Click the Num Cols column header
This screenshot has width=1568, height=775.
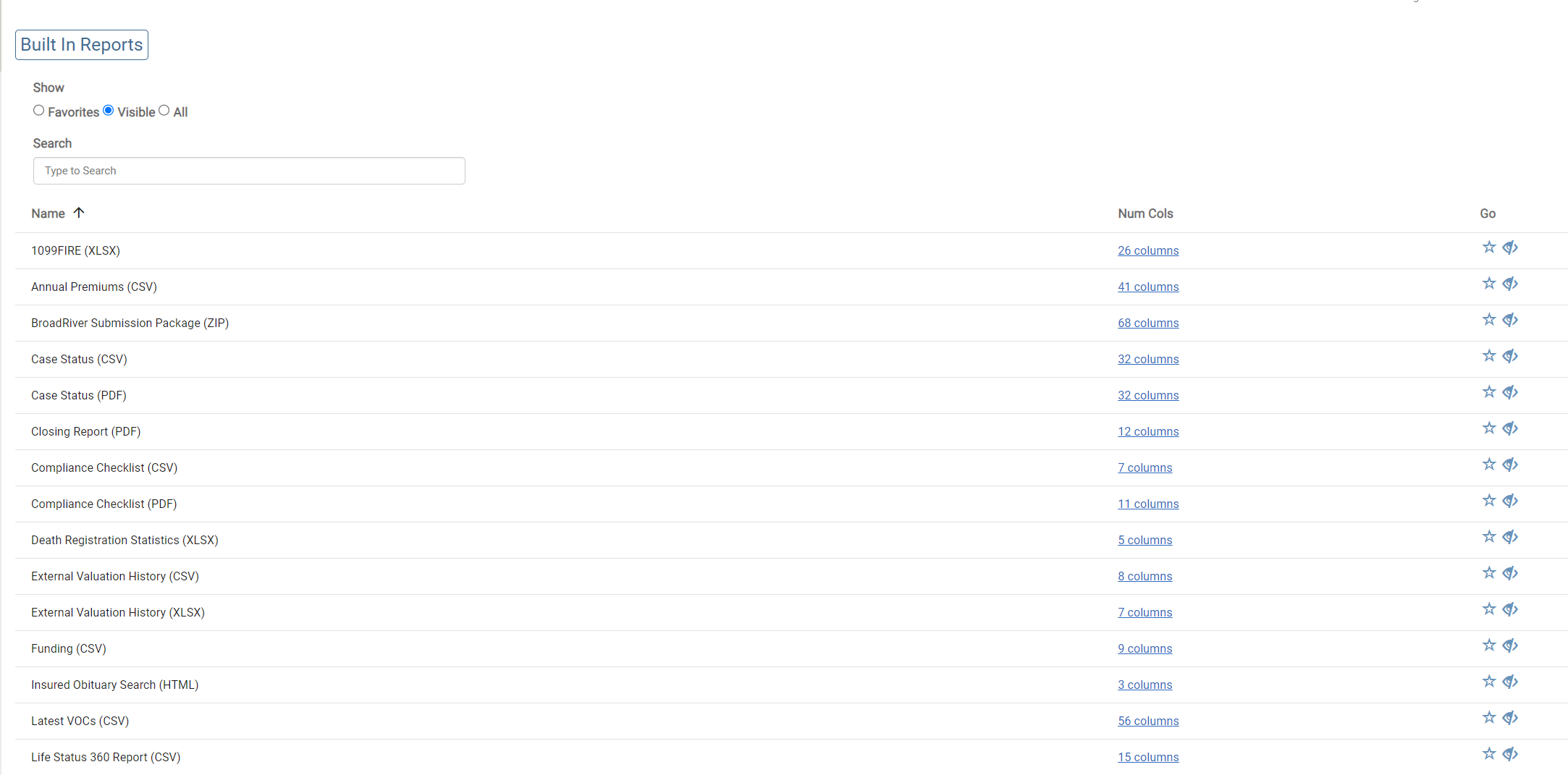[1145, 213]
